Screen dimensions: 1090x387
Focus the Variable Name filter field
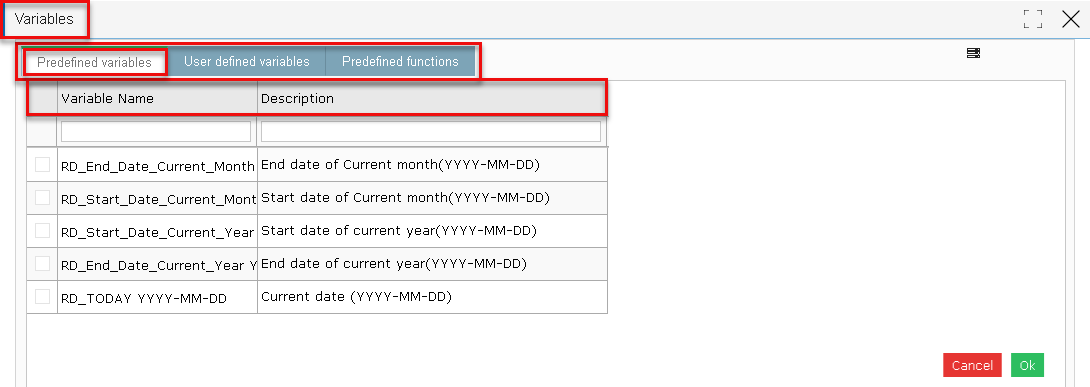click(x=156, y=131)
